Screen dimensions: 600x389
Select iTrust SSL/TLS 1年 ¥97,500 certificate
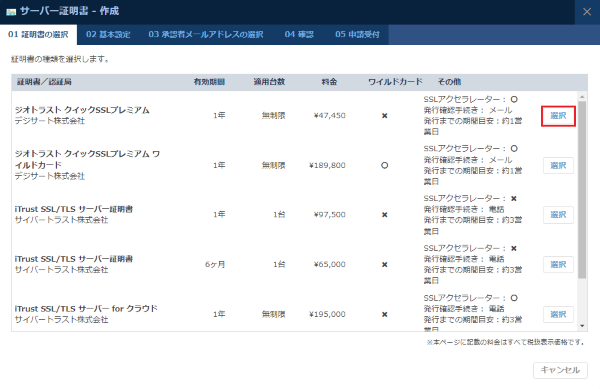pyautogui.click(x=558, y=215)
